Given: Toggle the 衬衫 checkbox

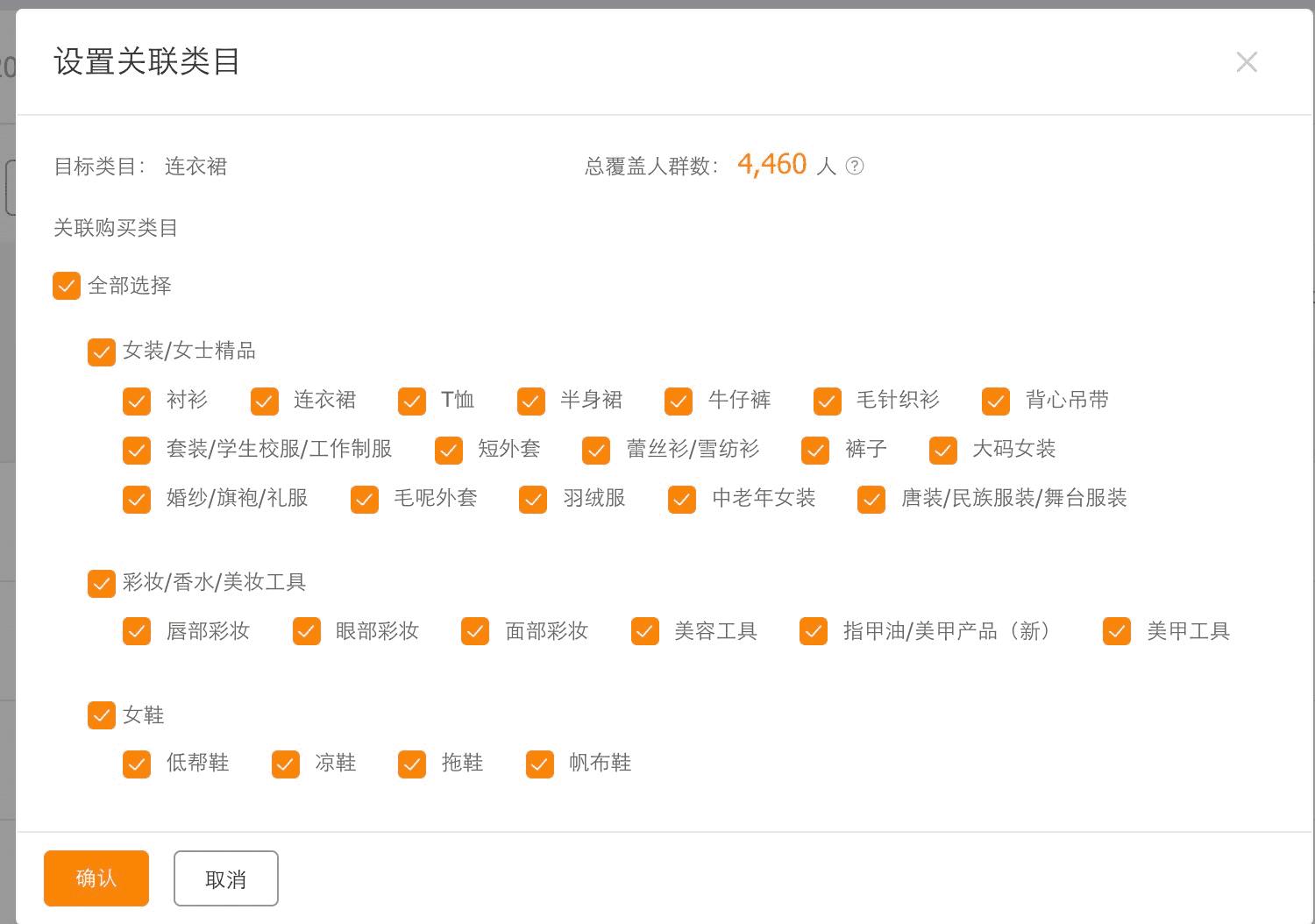Looking at the screenshot, I should [x=136, y=401].
